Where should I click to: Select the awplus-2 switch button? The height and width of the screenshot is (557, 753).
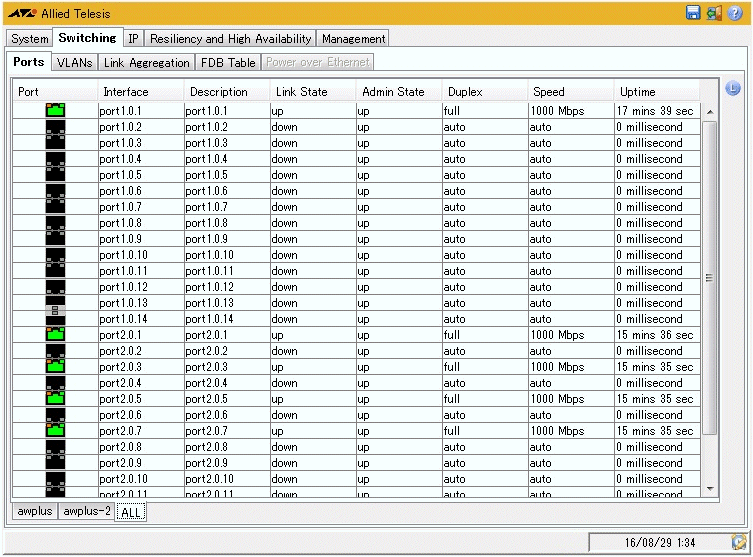point(85,511)
